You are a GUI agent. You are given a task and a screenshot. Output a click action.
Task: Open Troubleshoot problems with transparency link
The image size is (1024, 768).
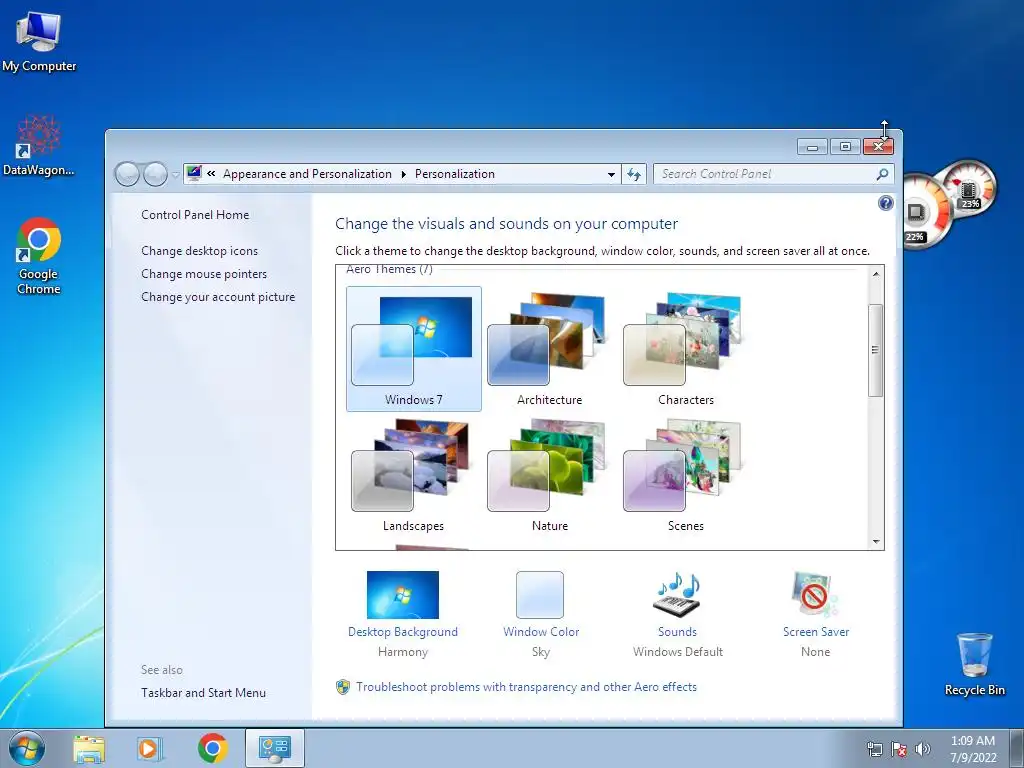(526, 687)
